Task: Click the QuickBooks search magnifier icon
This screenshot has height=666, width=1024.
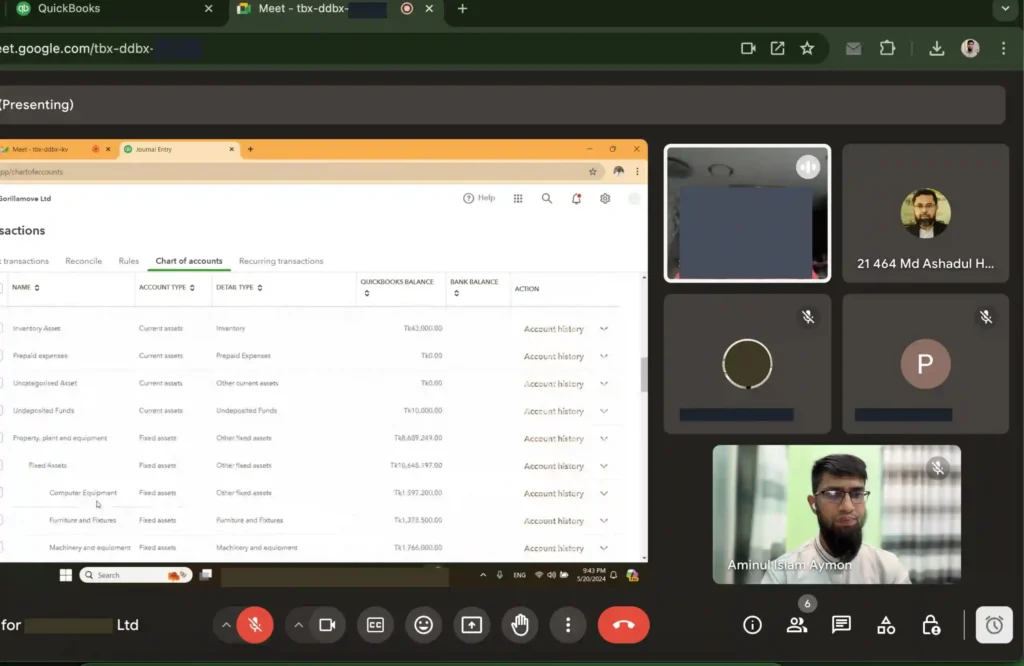Action: [547, 198]
